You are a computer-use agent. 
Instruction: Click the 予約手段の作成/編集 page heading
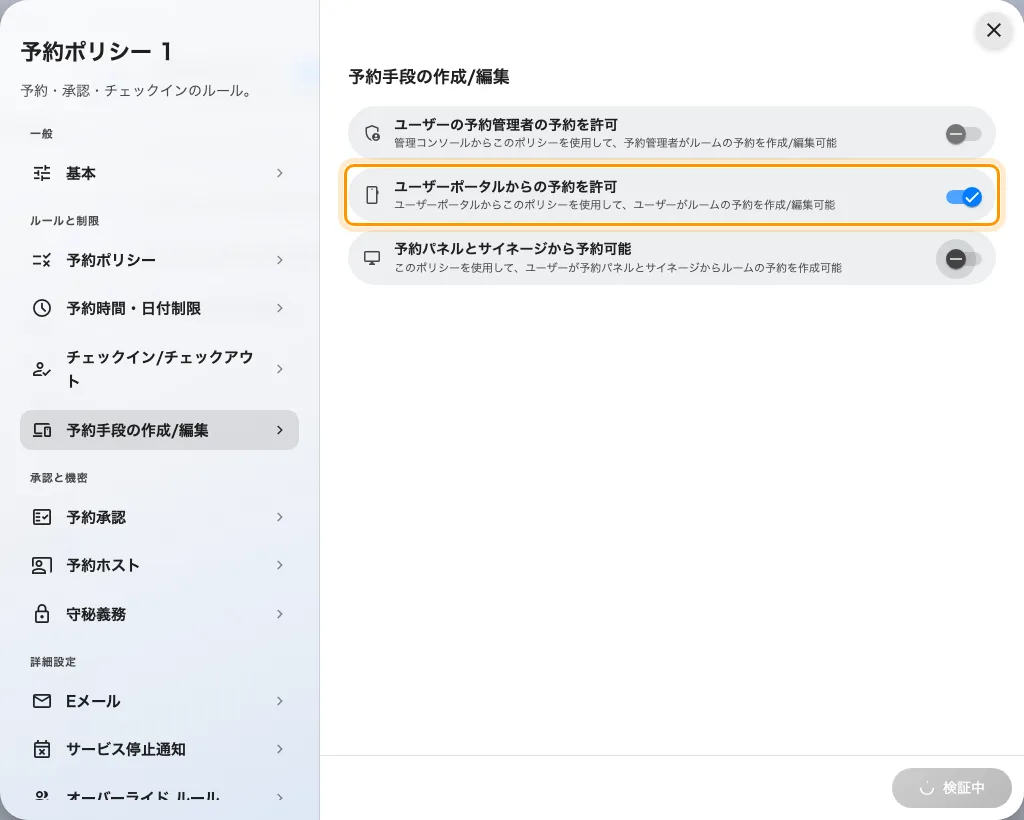click(x=429, y=76)
